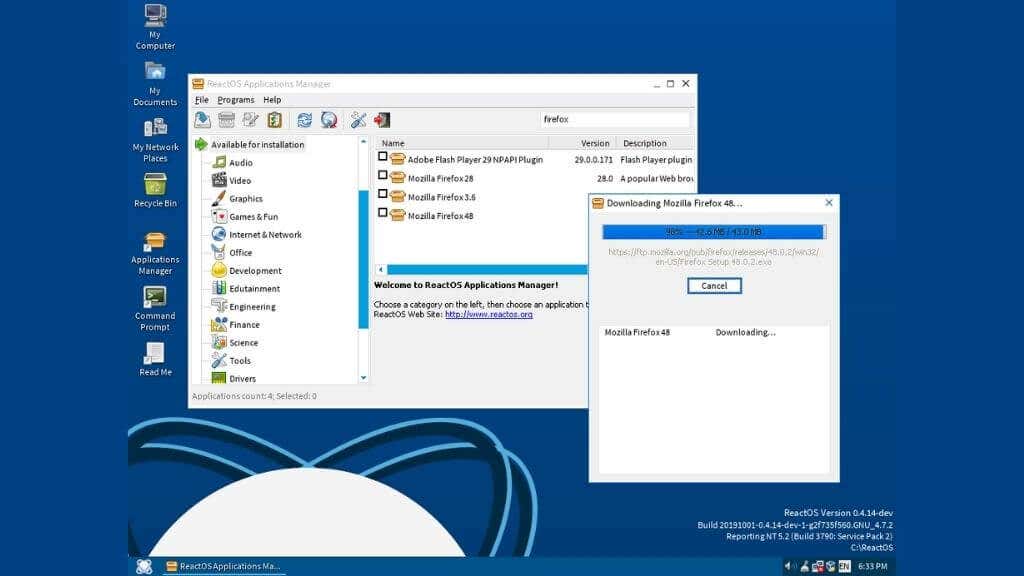Select the Install toolbar icon
The height and width of the screenshot is (576, 1024).
[x=202, y=119]
